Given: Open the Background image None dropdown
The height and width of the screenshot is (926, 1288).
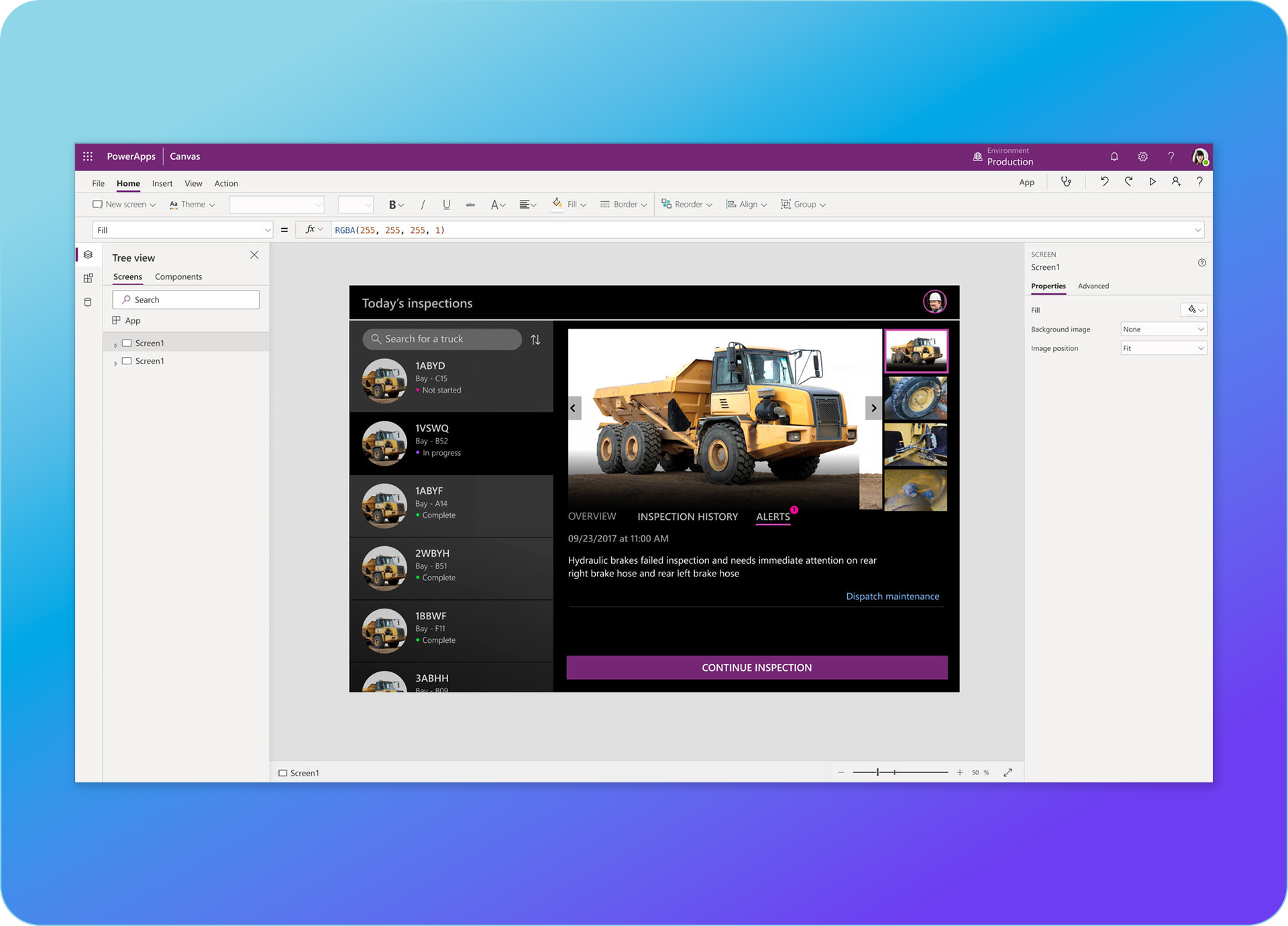Looking at the screenshot, I should (x=1163, y=329).
